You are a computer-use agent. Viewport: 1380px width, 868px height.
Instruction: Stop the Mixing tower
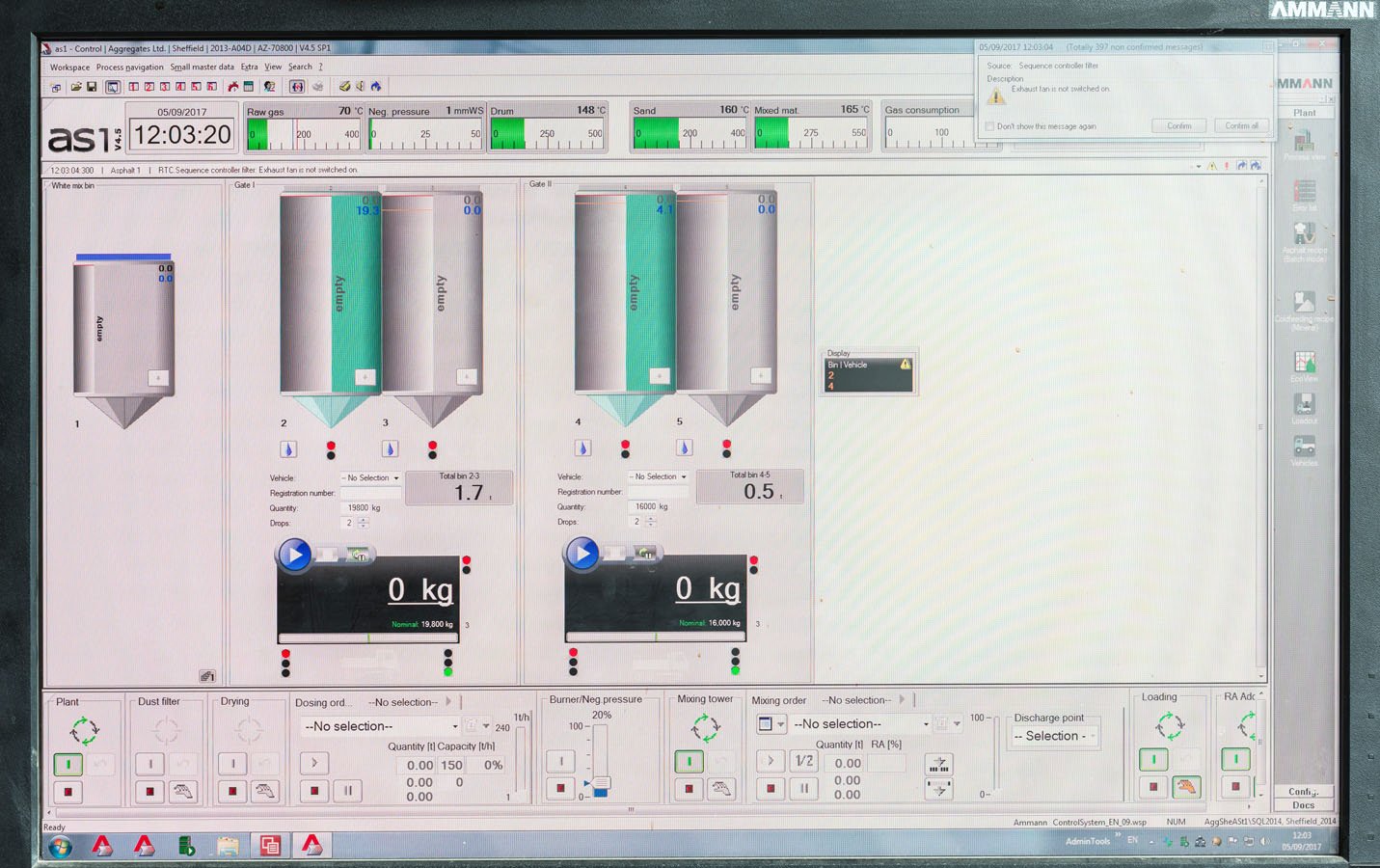coord(690,789)
